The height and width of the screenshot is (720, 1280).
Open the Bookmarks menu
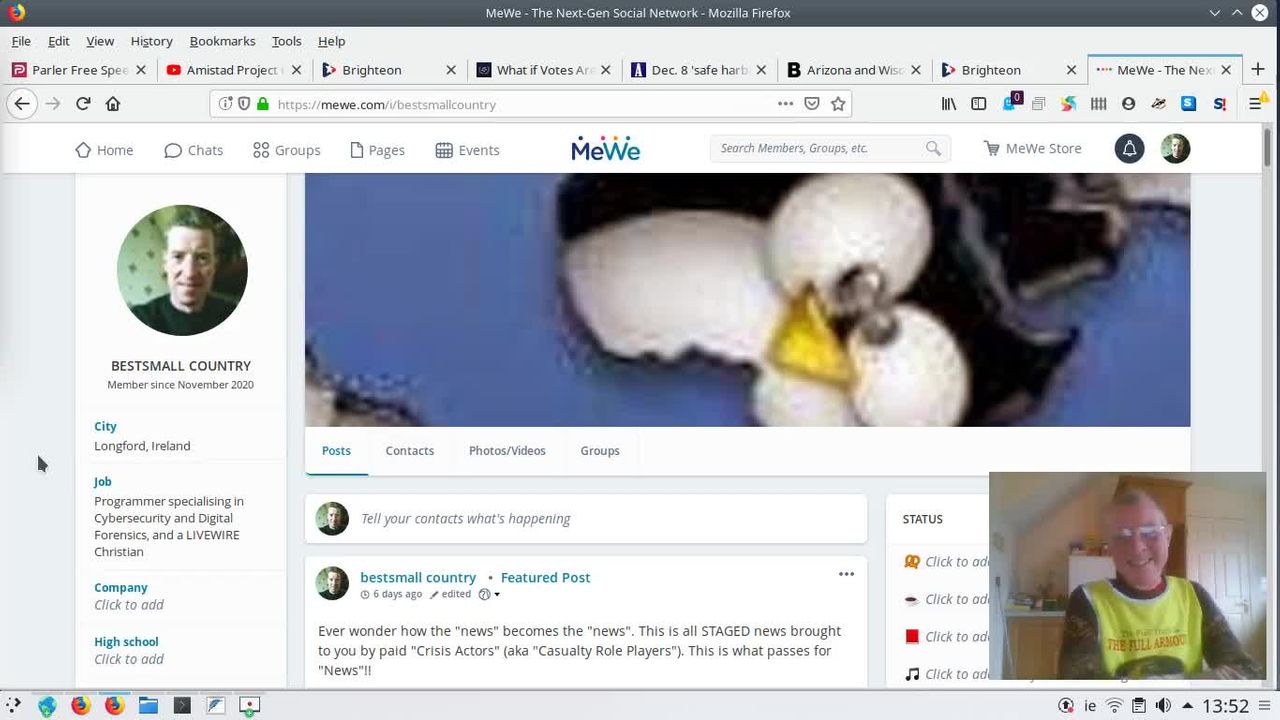pyautogui.click(x=222, y=41)
